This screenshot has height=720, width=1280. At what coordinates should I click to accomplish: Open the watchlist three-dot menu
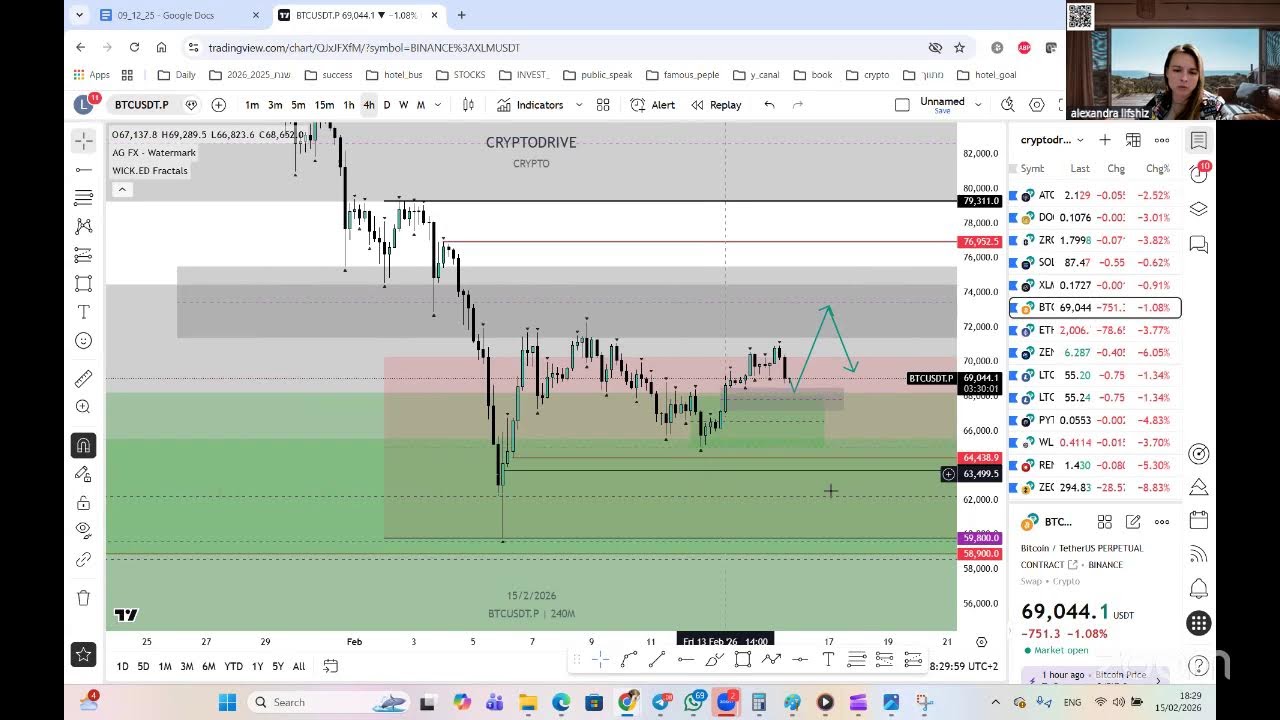point(1162,140)
